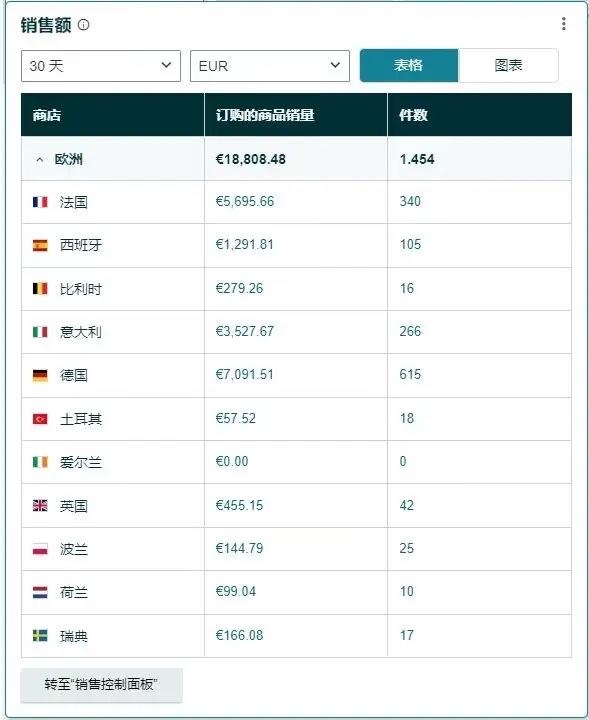Click the 意大利 store row

(296, 332)
